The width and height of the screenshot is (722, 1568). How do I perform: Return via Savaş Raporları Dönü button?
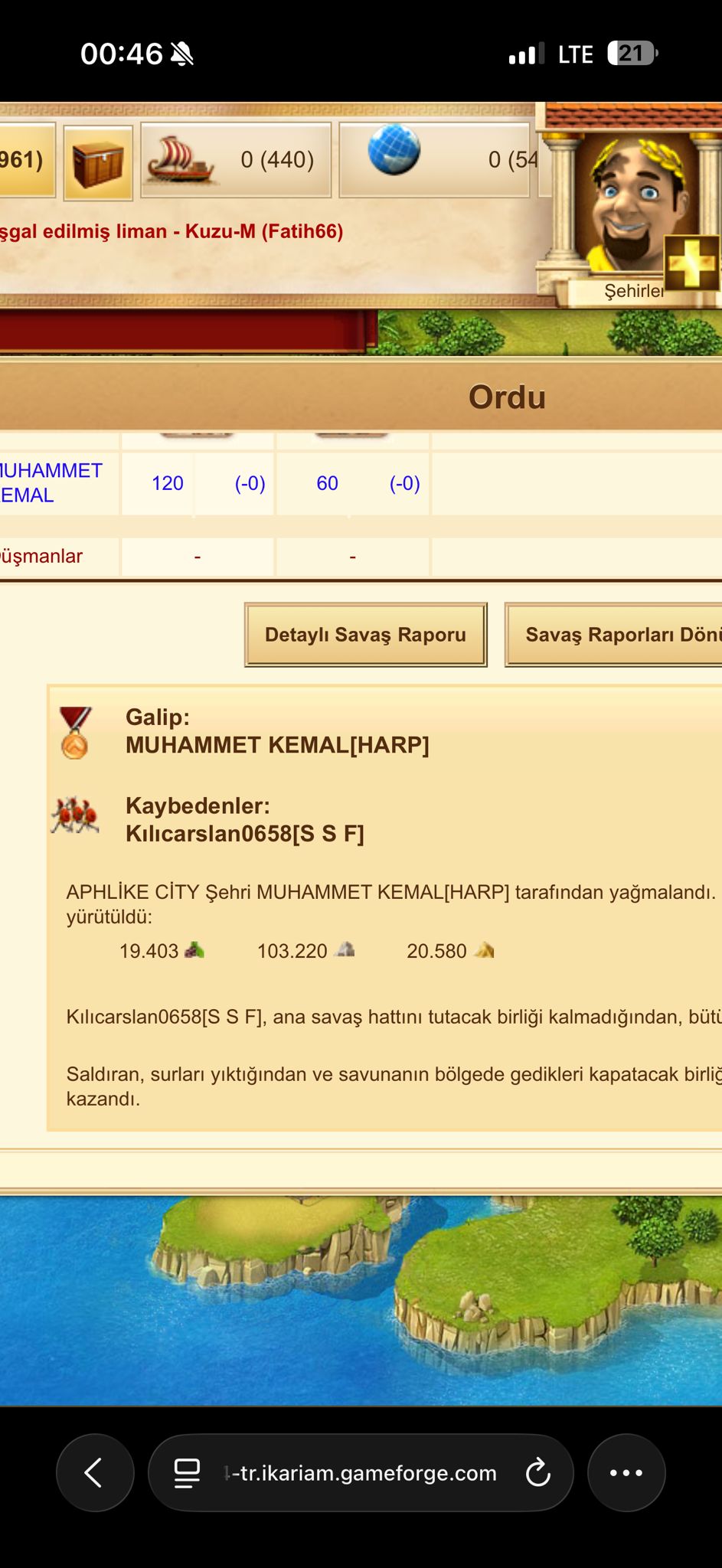pyautogui.click(x=613, y=635)
